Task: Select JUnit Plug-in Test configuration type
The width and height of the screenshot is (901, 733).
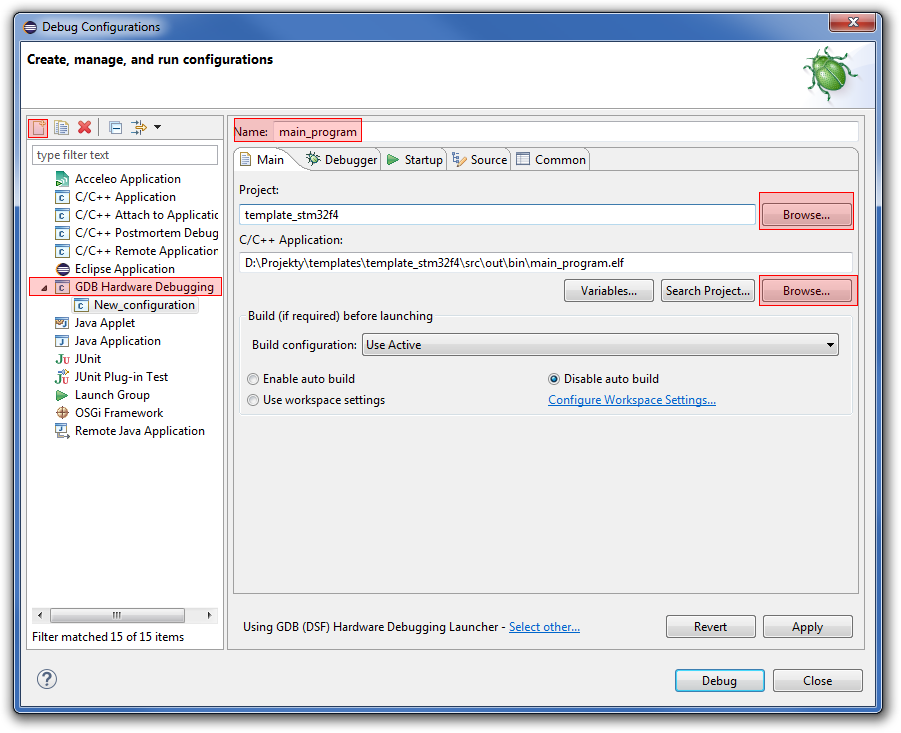Action: (121, 377)
